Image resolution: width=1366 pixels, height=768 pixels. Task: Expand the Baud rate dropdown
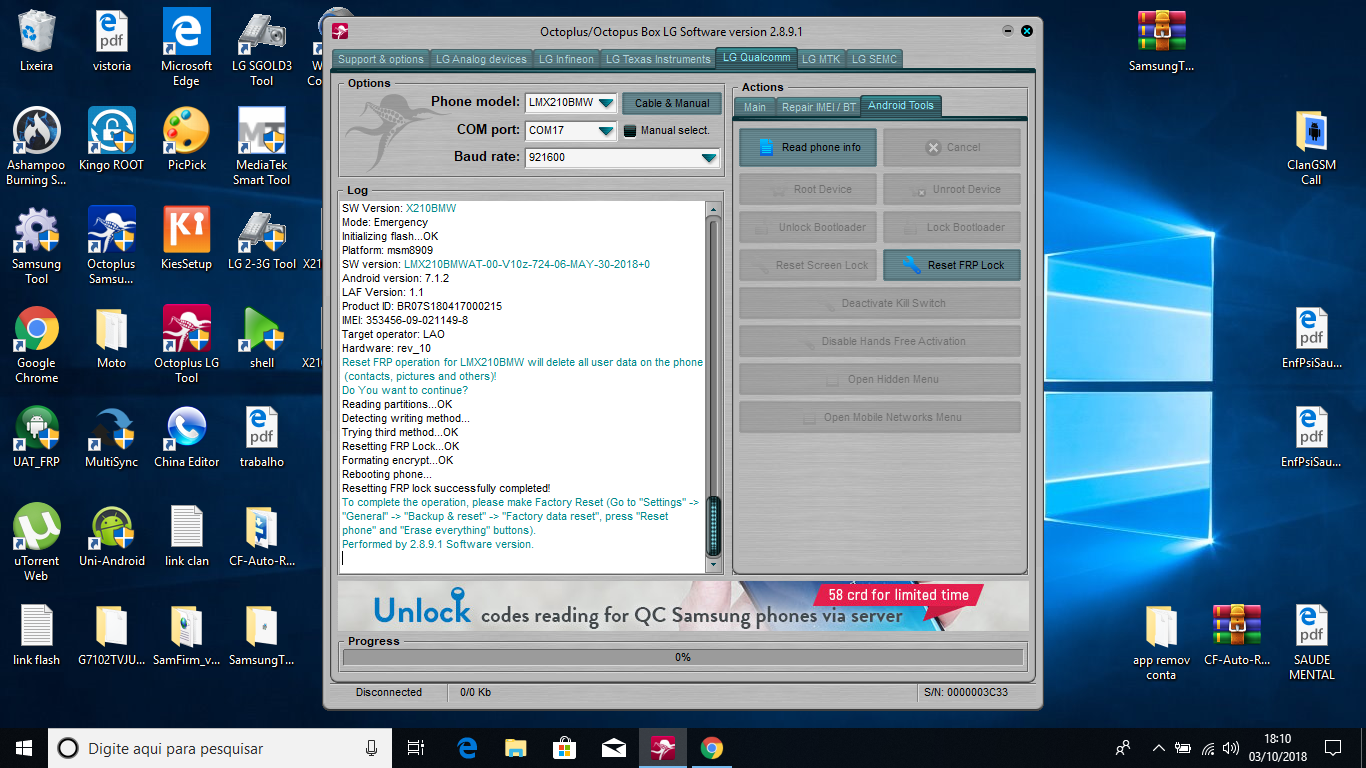click(x=709, y=157)
